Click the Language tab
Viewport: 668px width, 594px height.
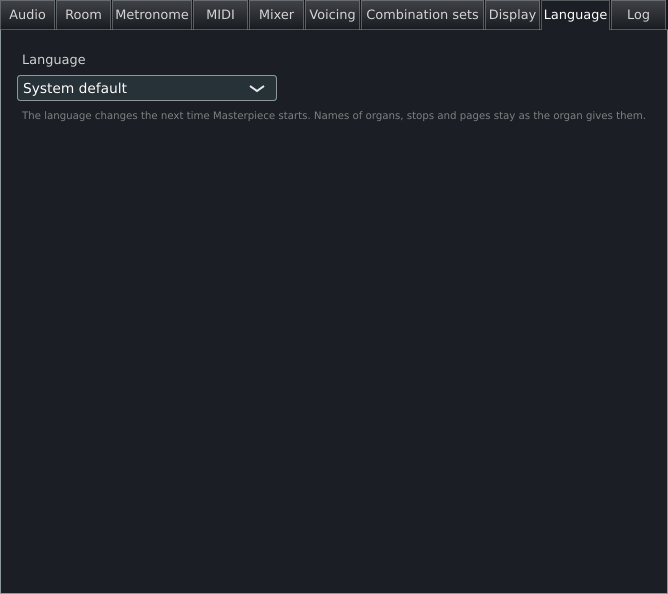pos(575,15)
